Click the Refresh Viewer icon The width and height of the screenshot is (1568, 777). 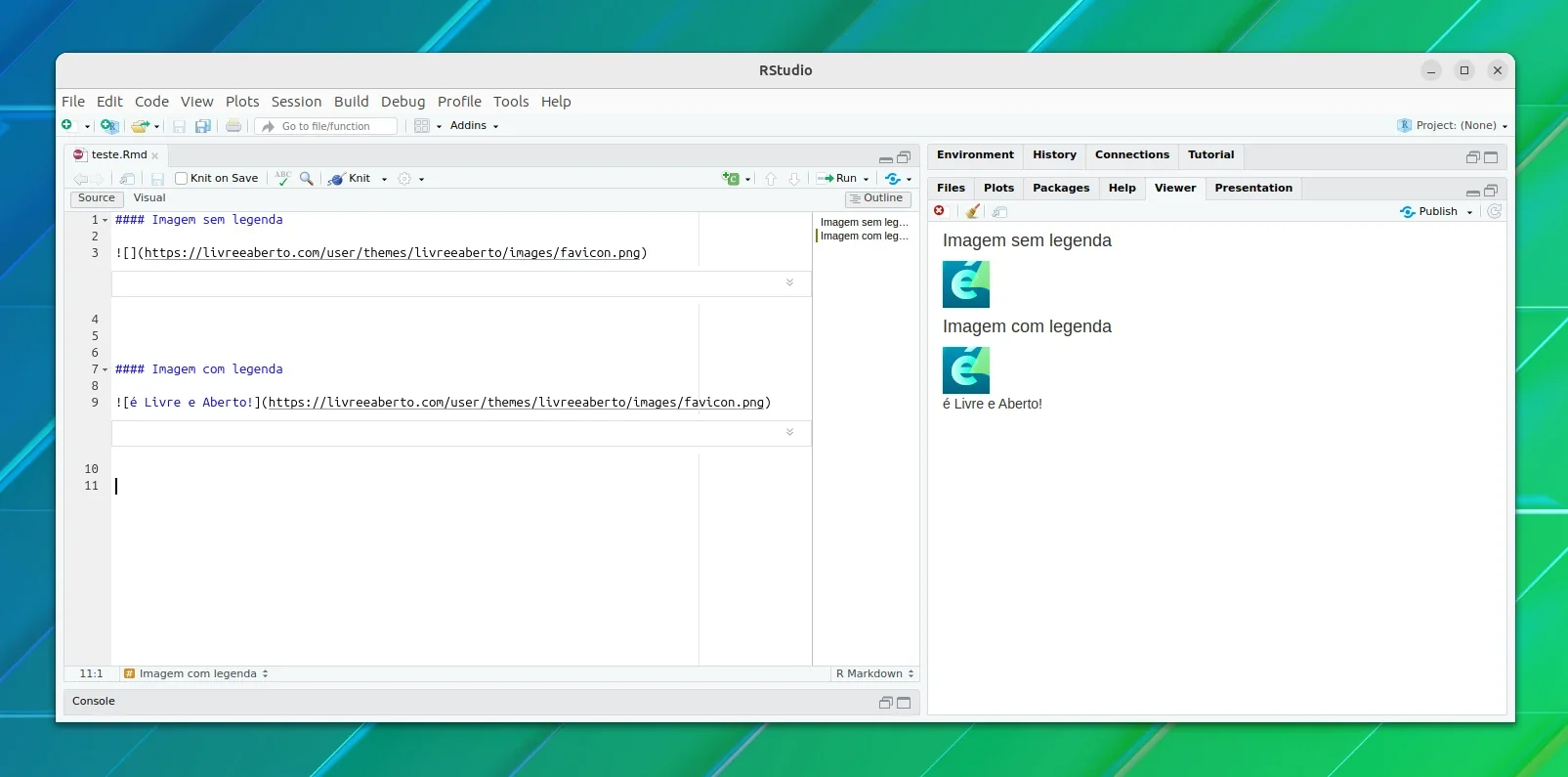tap(1494, 211)
